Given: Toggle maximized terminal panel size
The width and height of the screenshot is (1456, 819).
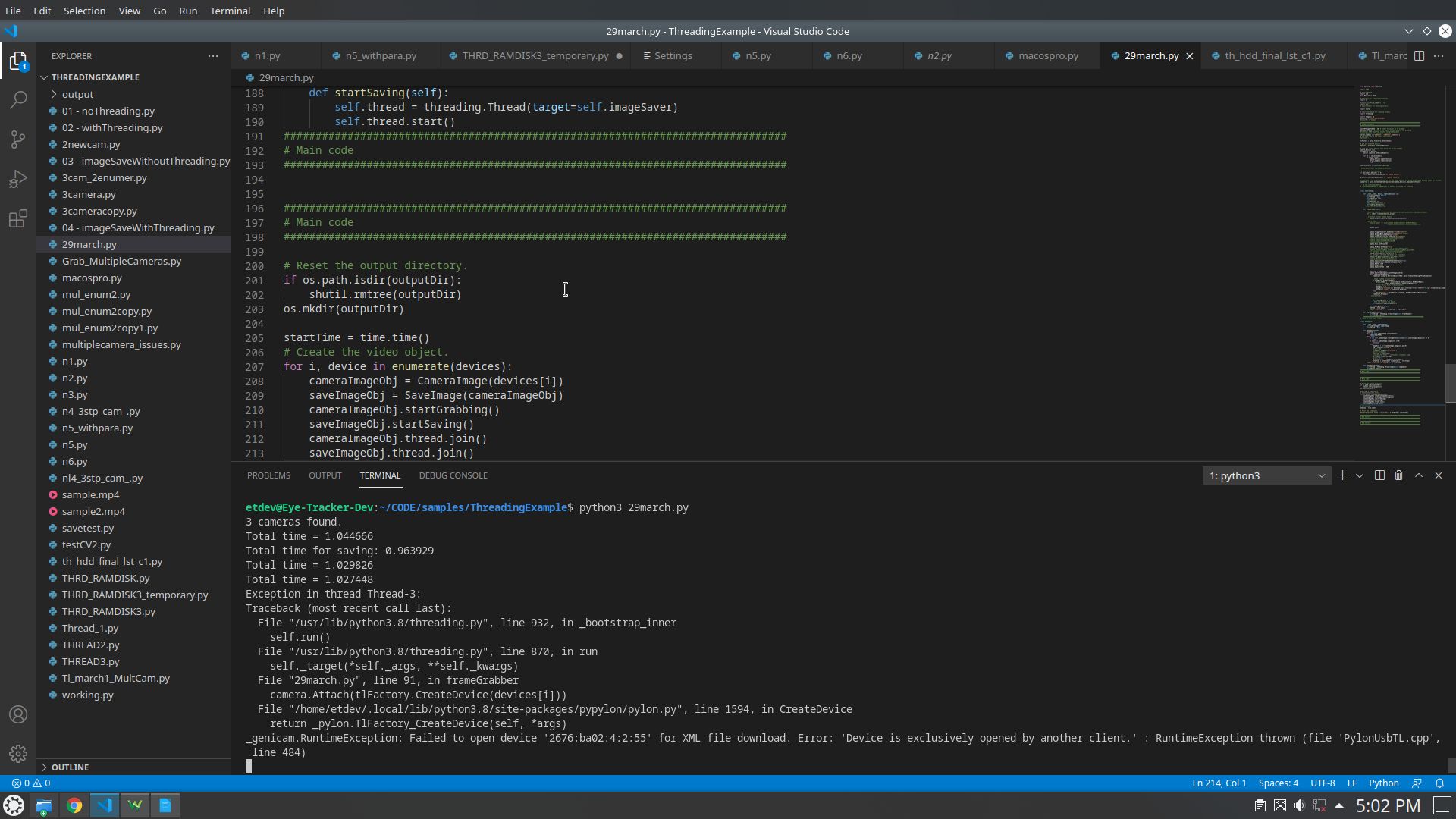Looking at the screenshot, I should pyautogui.click(x=1419, y=475).
